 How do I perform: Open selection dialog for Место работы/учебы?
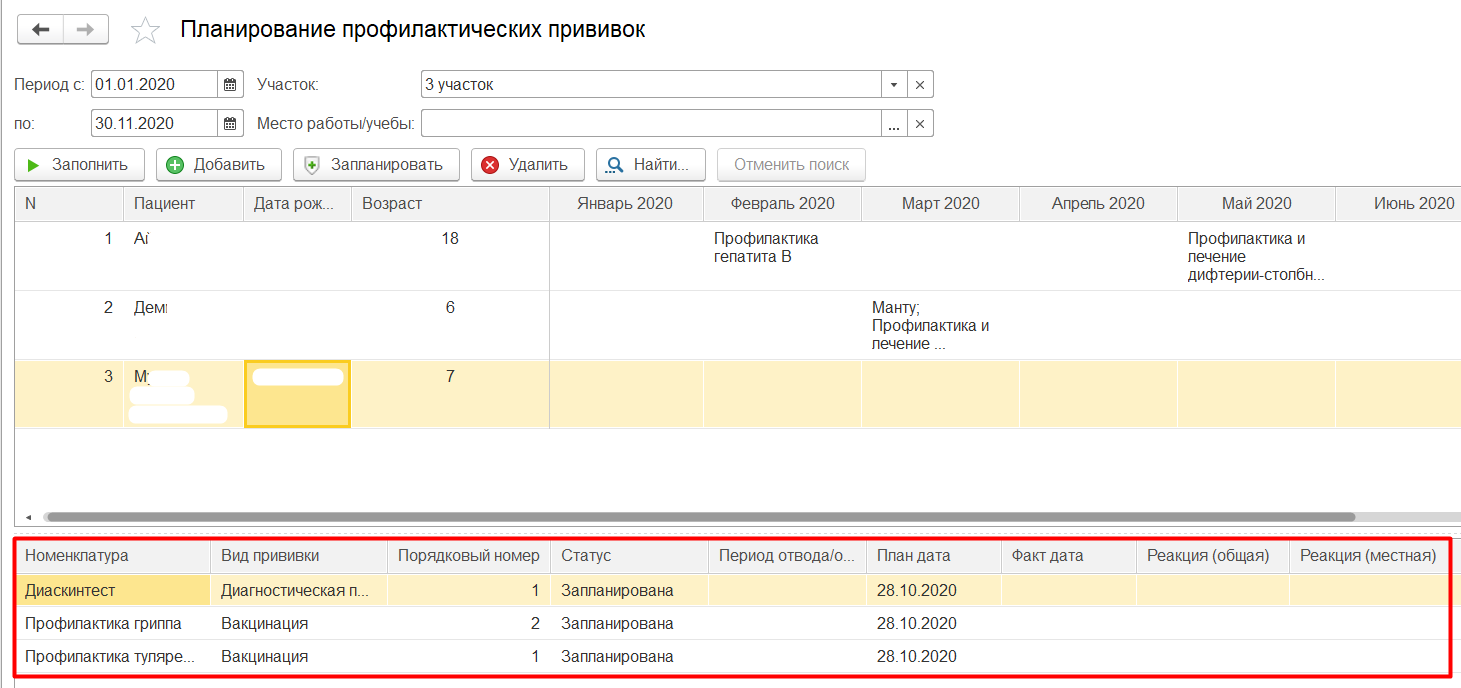coord(893,124)
